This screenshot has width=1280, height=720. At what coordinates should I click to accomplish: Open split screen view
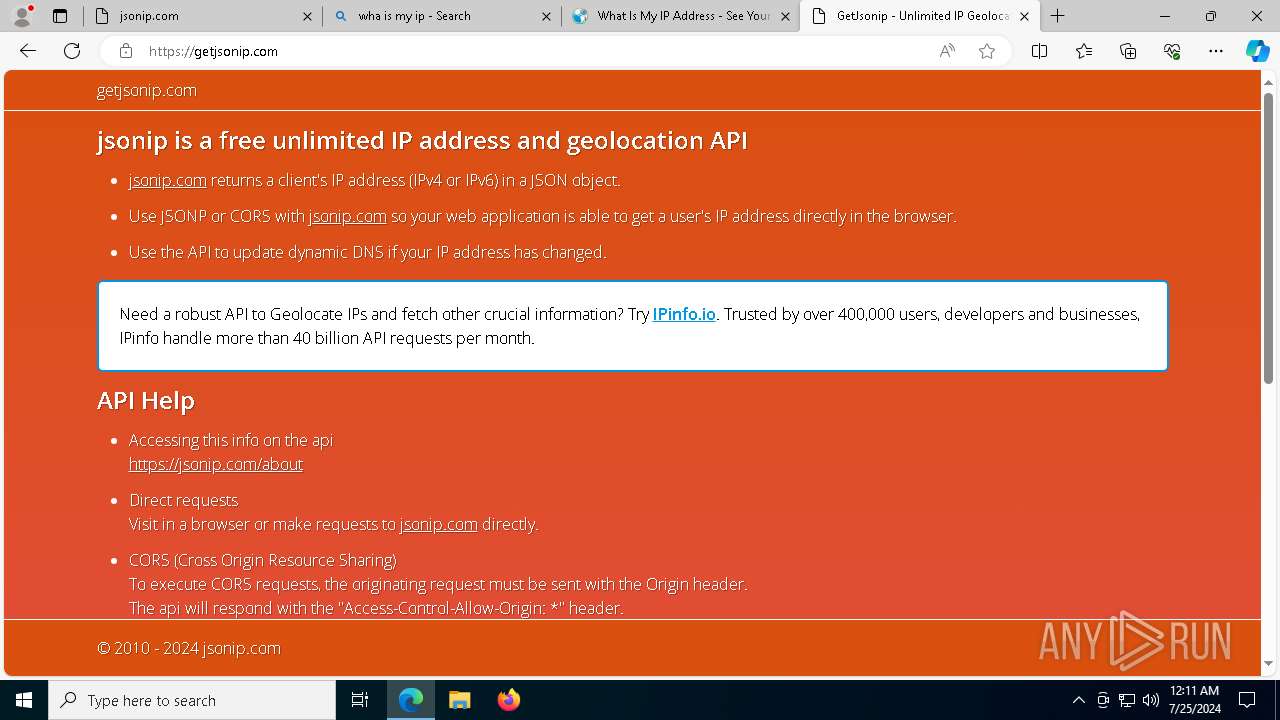point(1039,51)
